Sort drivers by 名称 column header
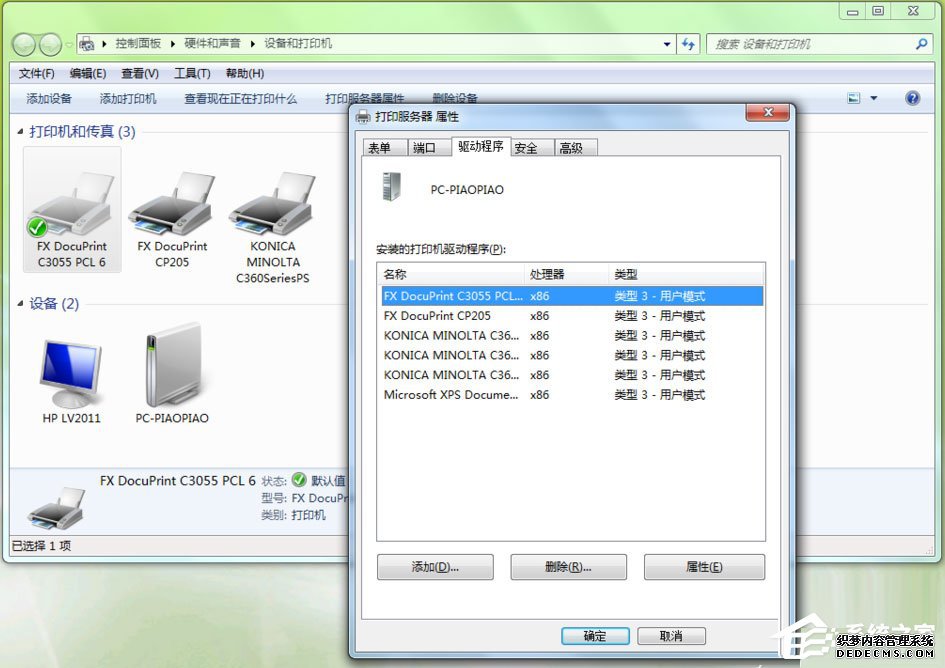This screenshot has width=945, height=668. (x=451, y=274)
